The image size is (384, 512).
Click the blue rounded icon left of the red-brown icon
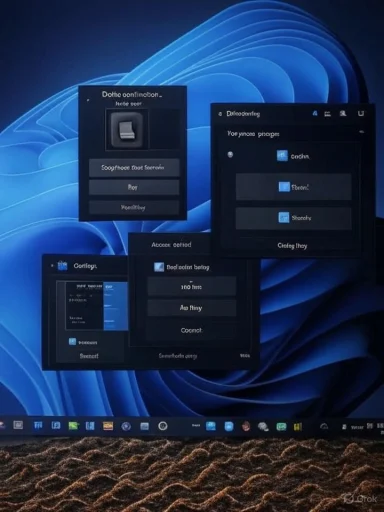(229, 426)
